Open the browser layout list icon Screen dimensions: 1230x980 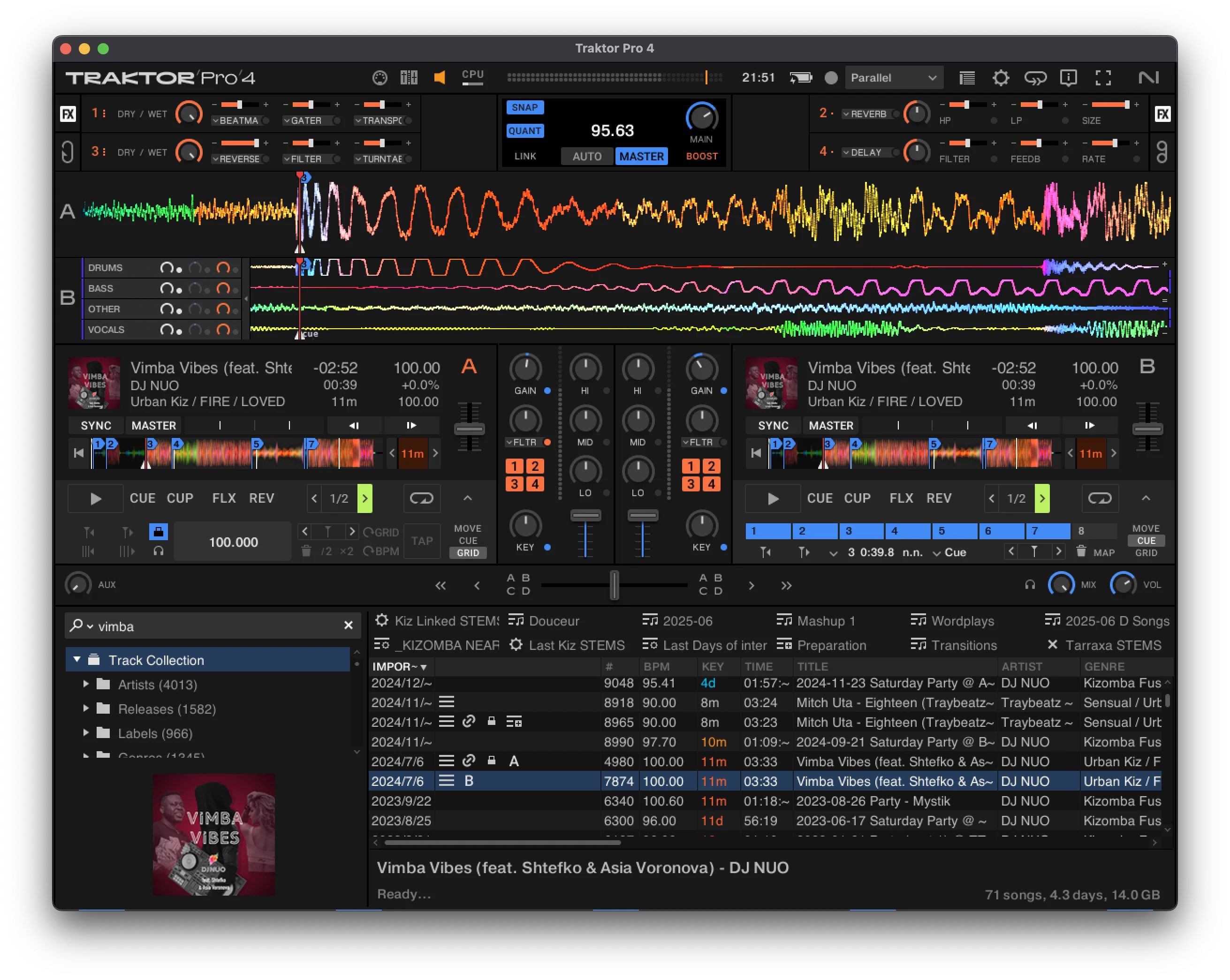click(x=967, y=77)
